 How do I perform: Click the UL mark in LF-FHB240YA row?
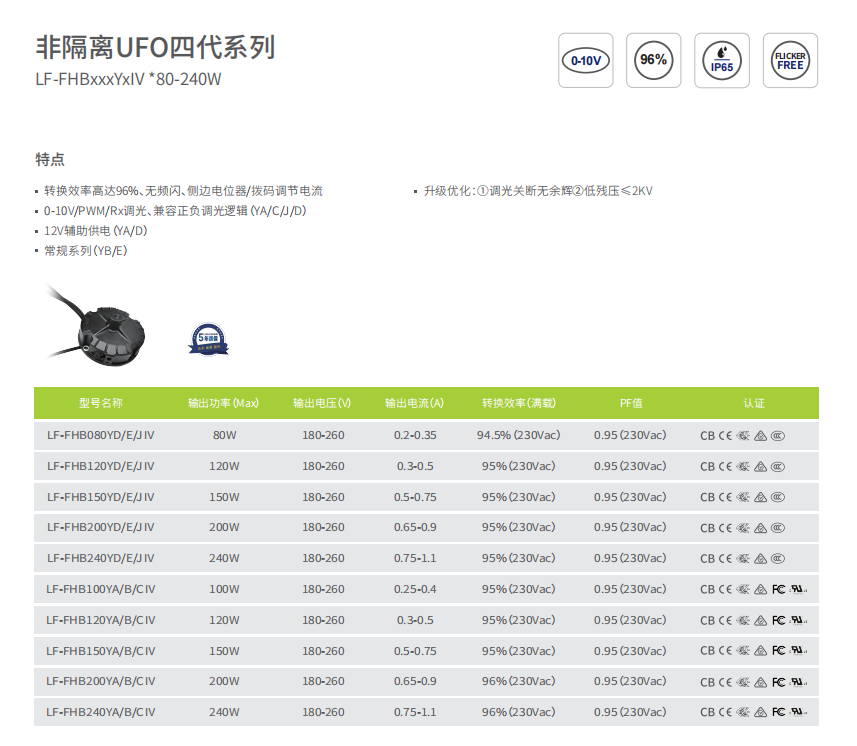[797, 713]
